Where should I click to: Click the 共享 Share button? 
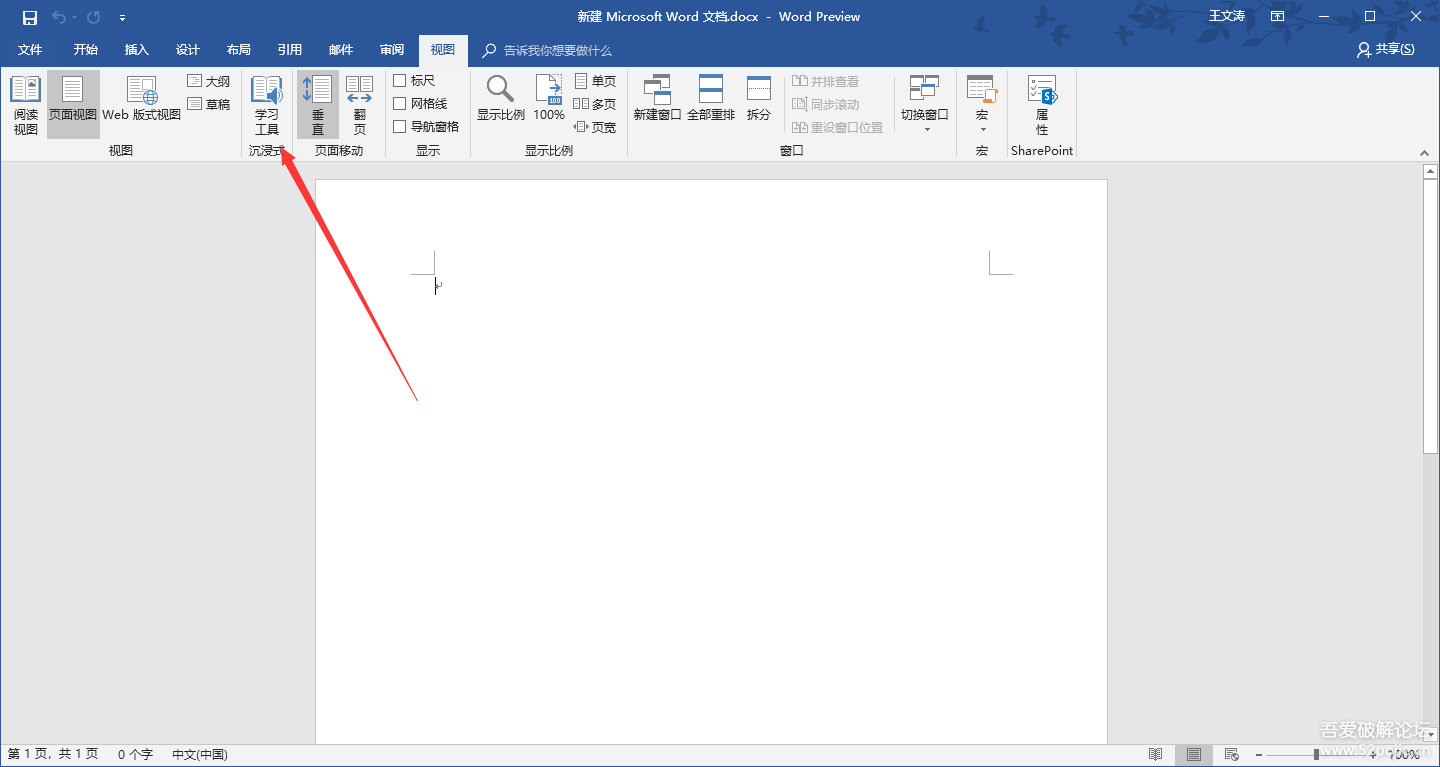tap(1386, 49)
